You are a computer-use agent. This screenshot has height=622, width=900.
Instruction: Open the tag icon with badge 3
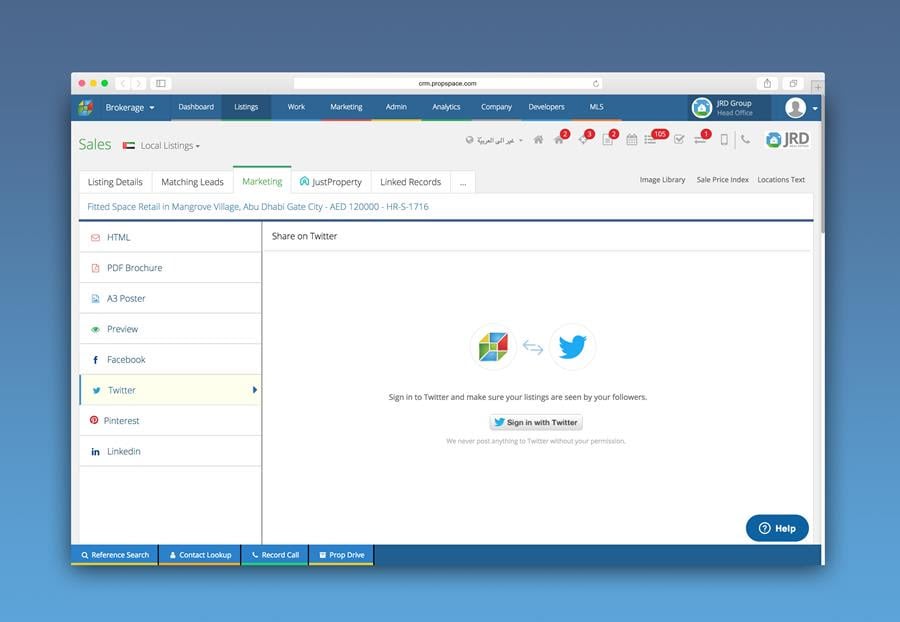tap(584, 139)
